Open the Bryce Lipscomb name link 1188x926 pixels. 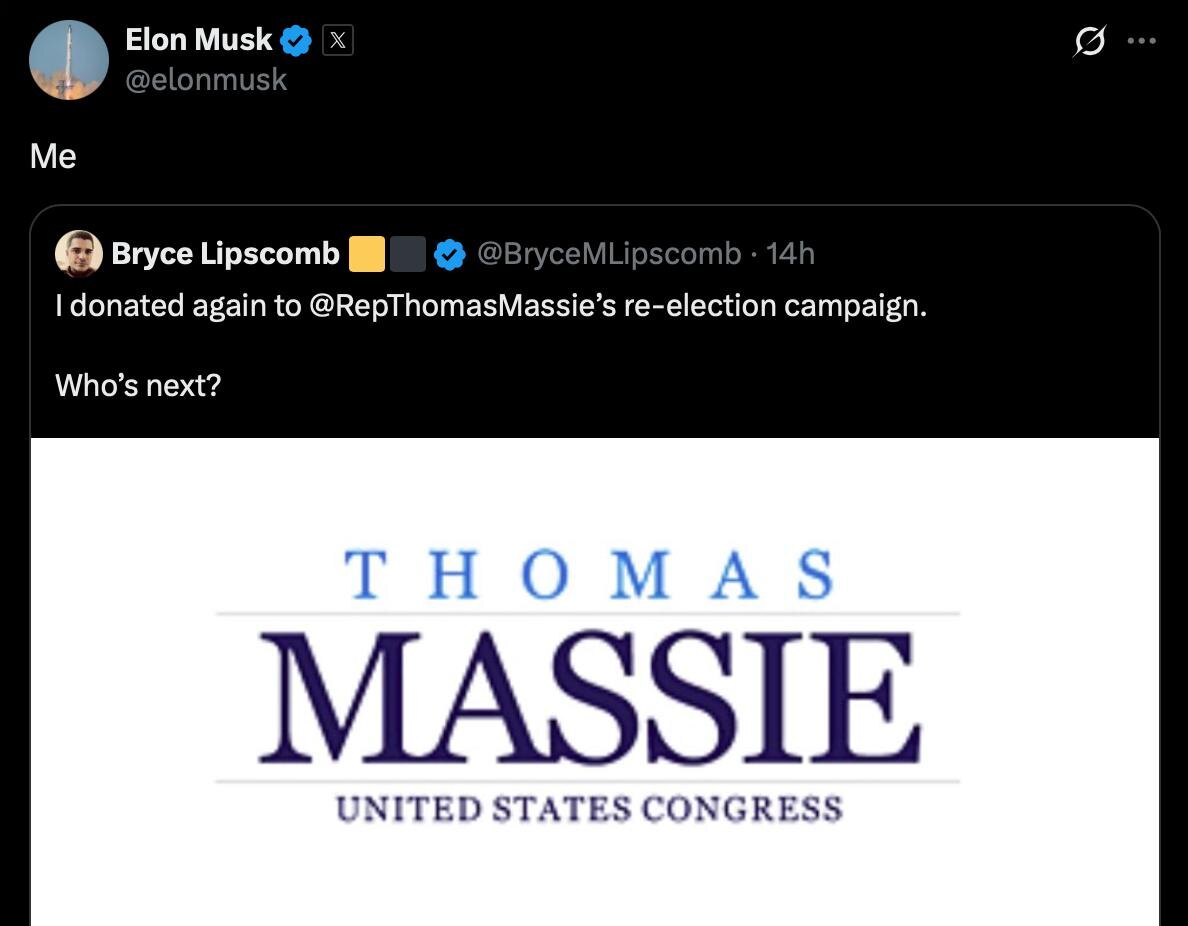click(x=225, y=254)
